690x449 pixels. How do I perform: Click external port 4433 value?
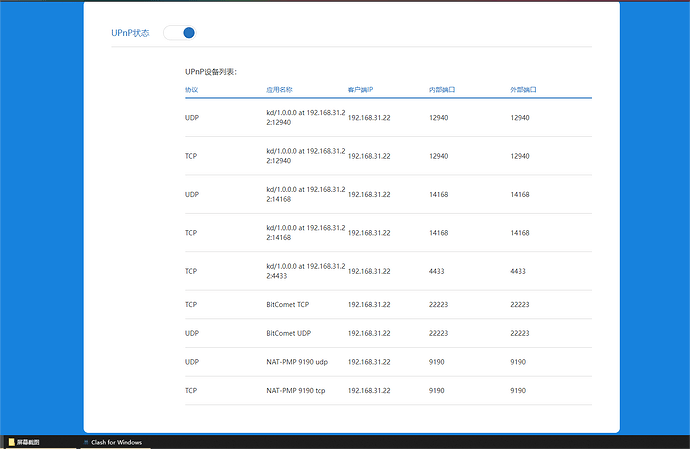[x=519, y=271]
